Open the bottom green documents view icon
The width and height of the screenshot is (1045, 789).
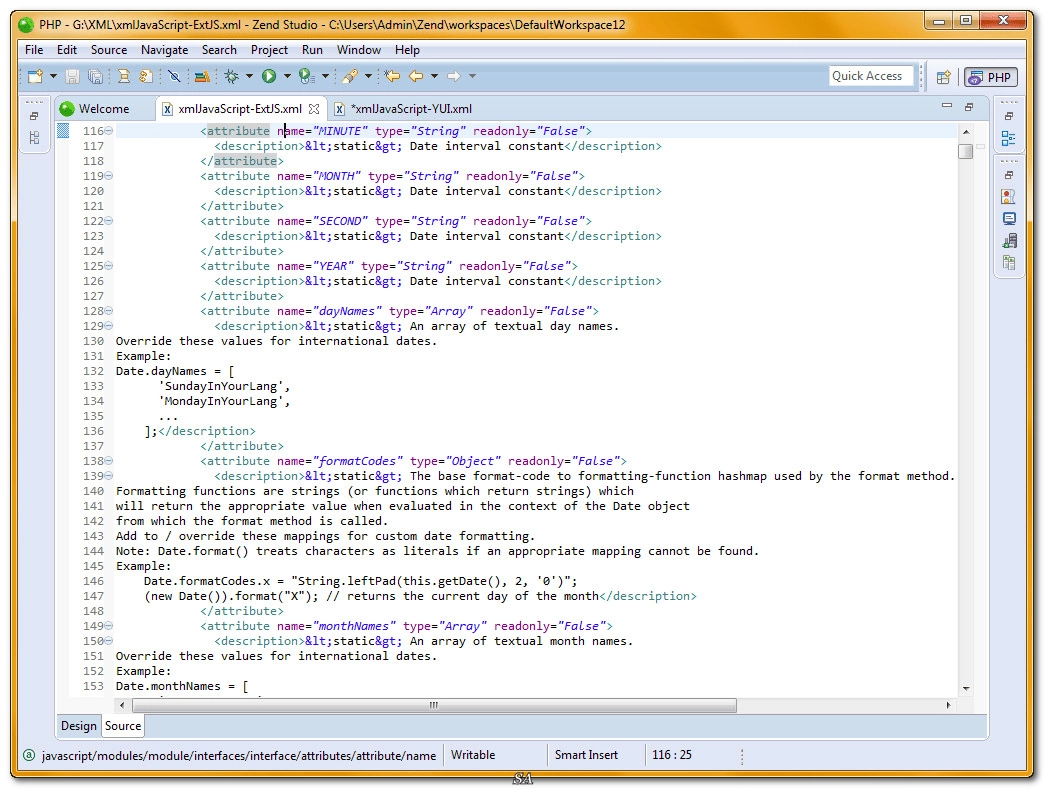[x=1009, y=263]
